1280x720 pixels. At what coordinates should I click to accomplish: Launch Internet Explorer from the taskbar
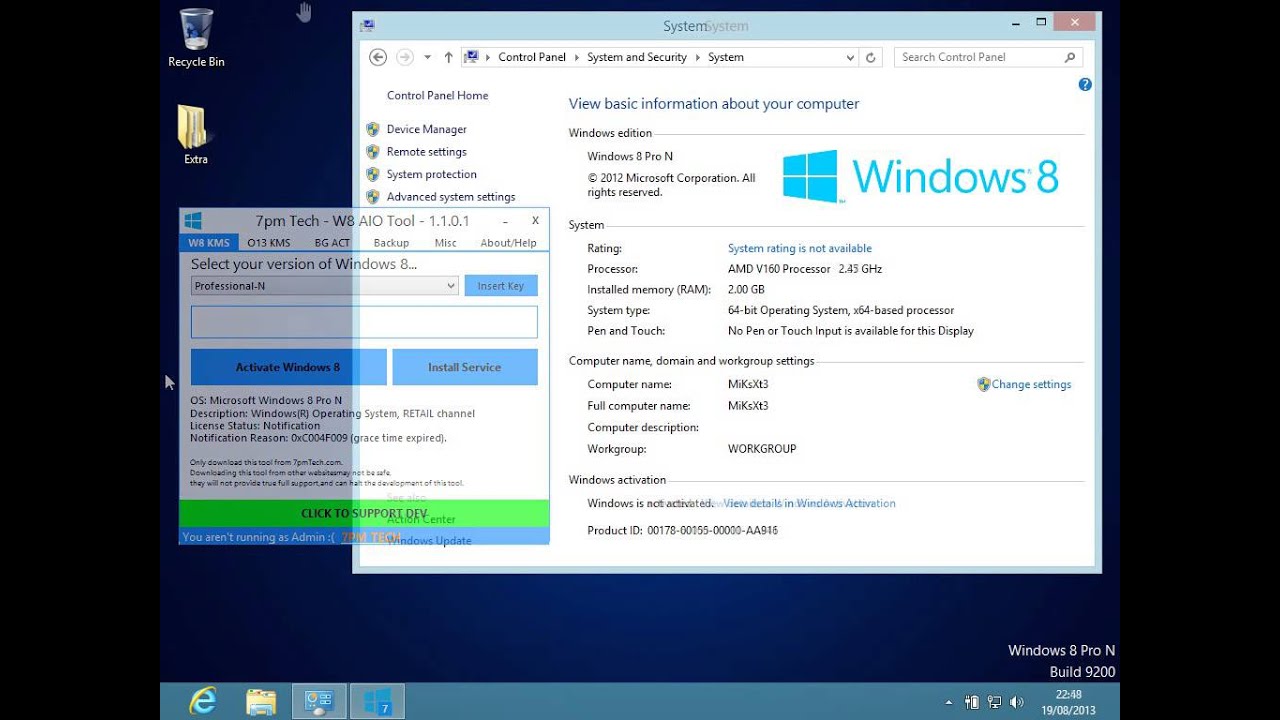pyautogui.click(x=203, y=701)
